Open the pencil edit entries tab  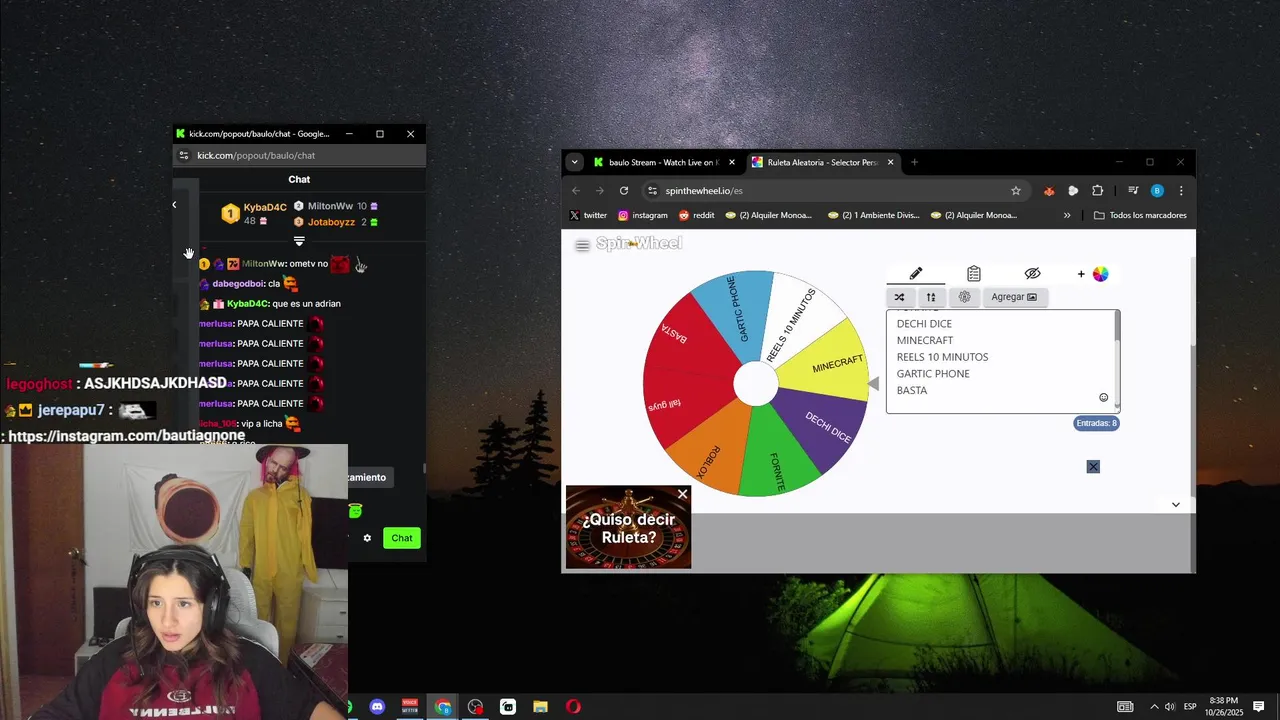[915, 274]
